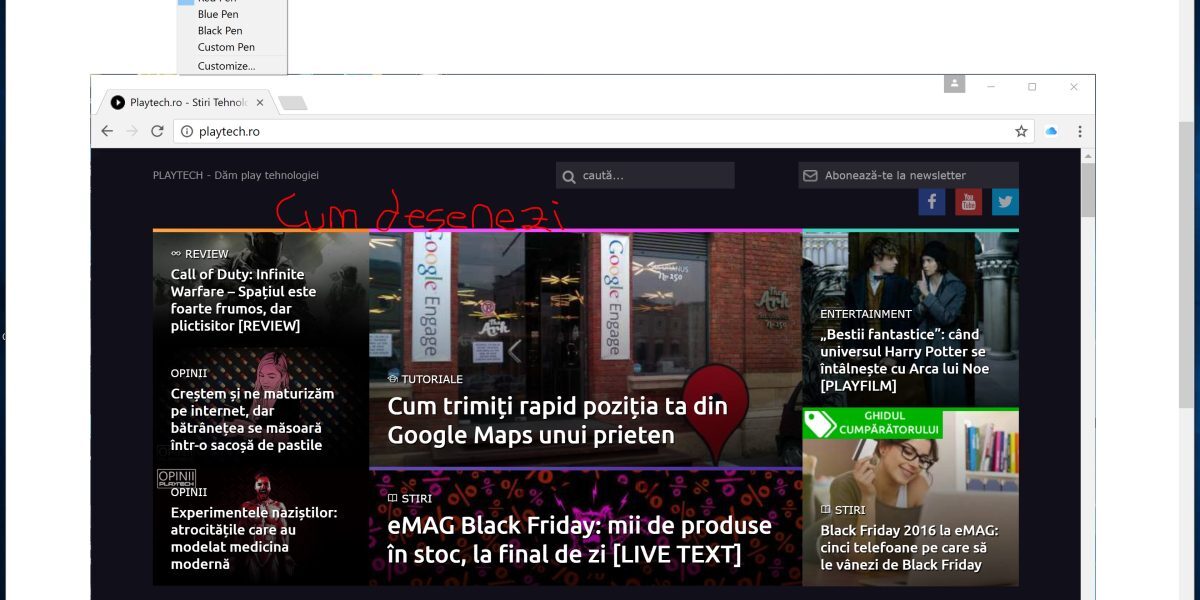1200x600 pixels.
Task: Open the Call of Duty: Infinite Warfare review
Action: tap(243, 300)
